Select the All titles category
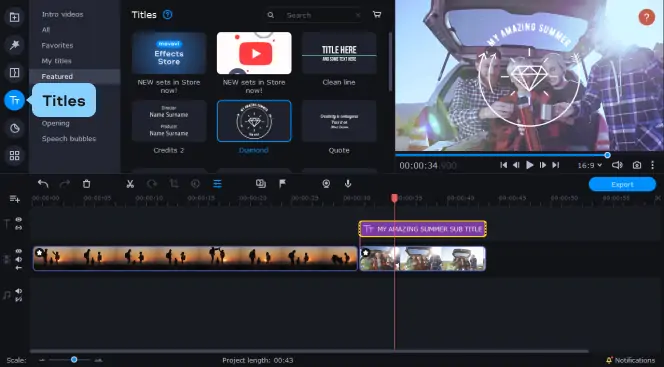664x367 pixels. pyautogui.click(x=46, y=30)
